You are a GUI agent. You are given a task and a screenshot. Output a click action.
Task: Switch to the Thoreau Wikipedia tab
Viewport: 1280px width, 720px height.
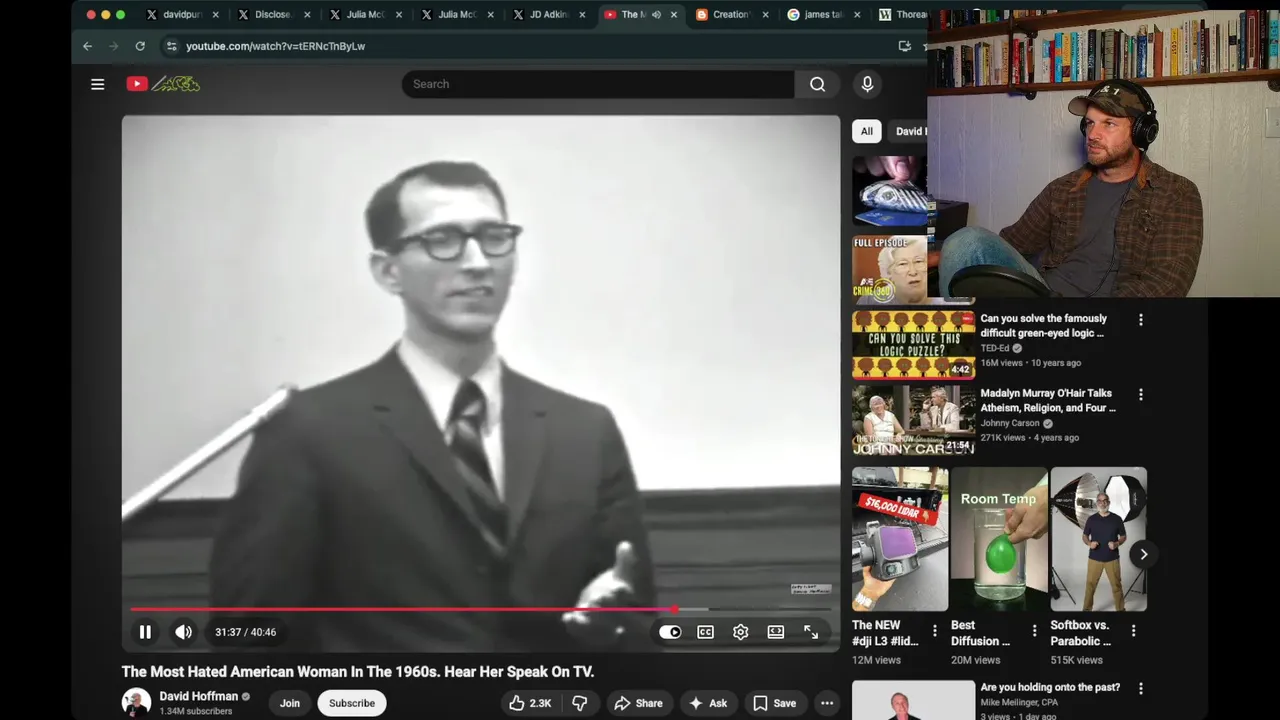tap(902, 15)
